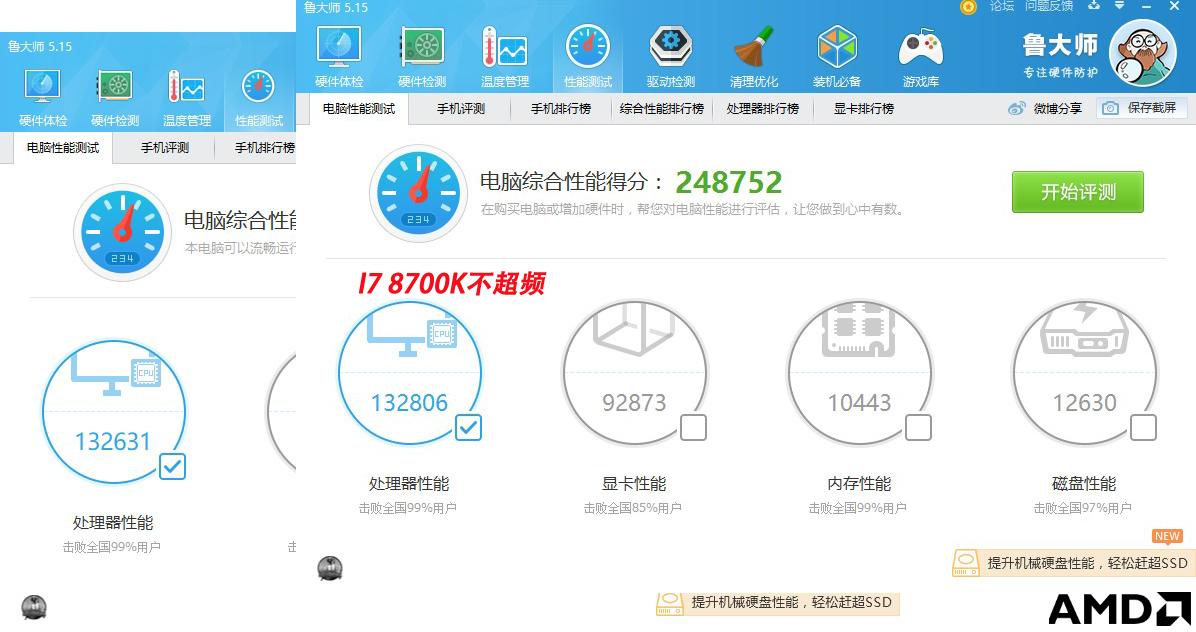
Task: Uncheck the 132631 checkbox in background window
Action: (x=172, y=467)
